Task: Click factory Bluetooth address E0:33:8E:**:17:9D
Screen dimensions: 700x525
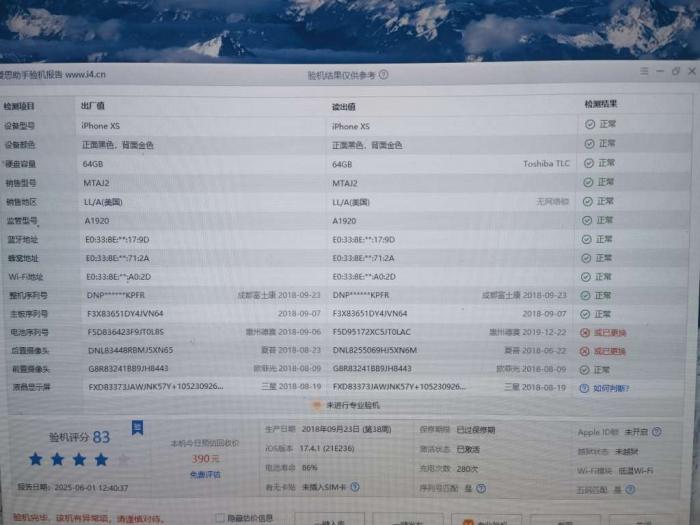Action: click(x=117, y=240)
